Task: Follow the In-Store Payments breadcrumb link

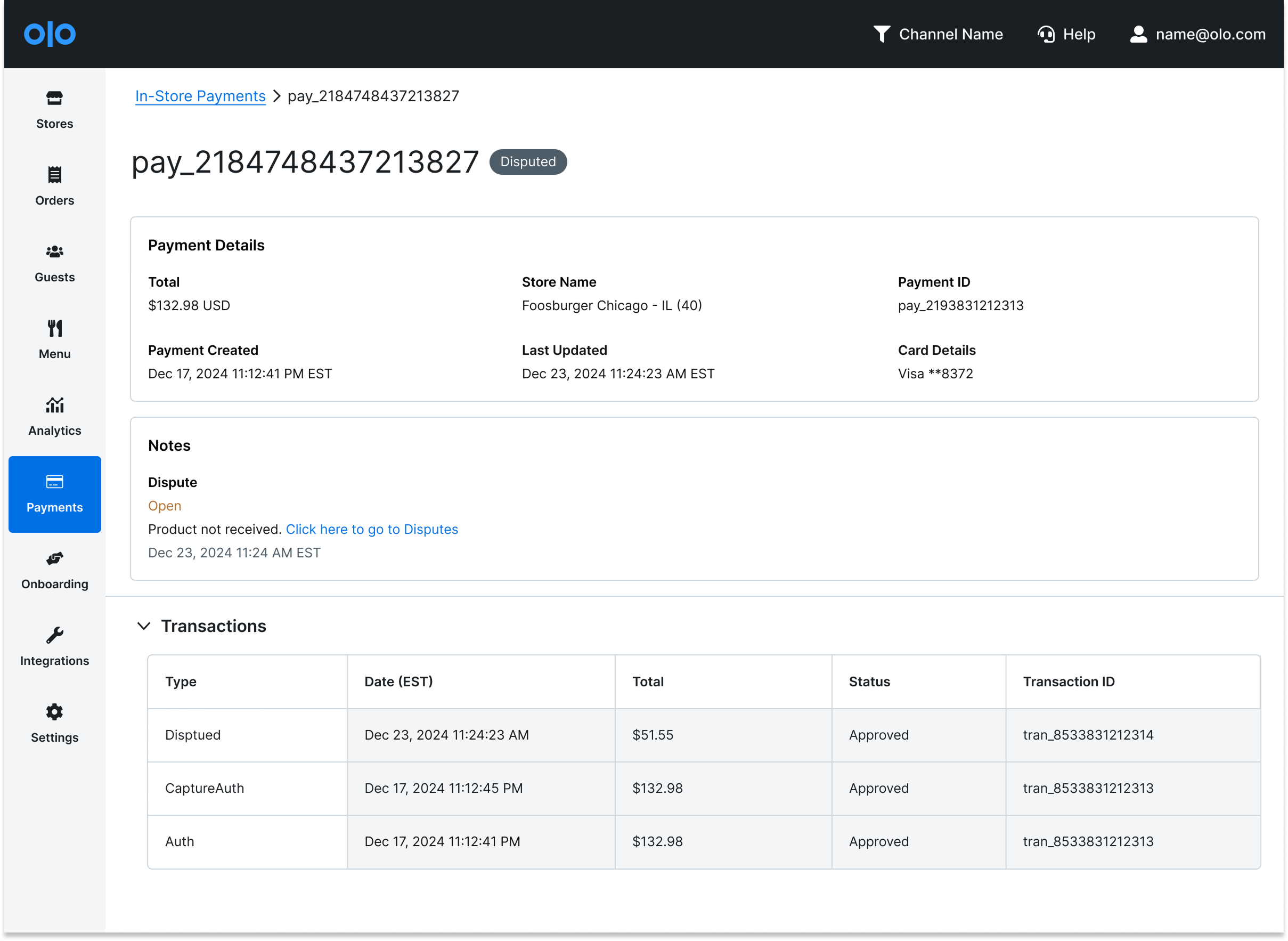Action: 200,96
